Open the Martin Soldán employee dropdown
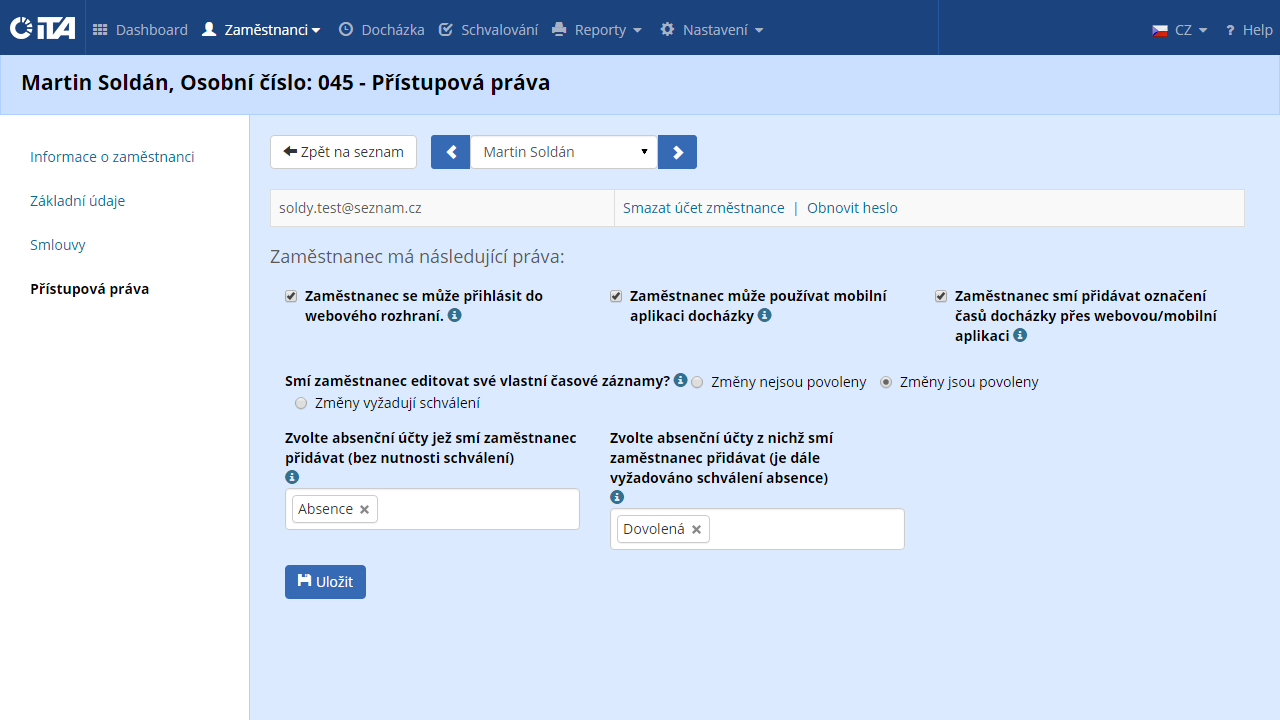1280x720 pixels. click(564, 152)
